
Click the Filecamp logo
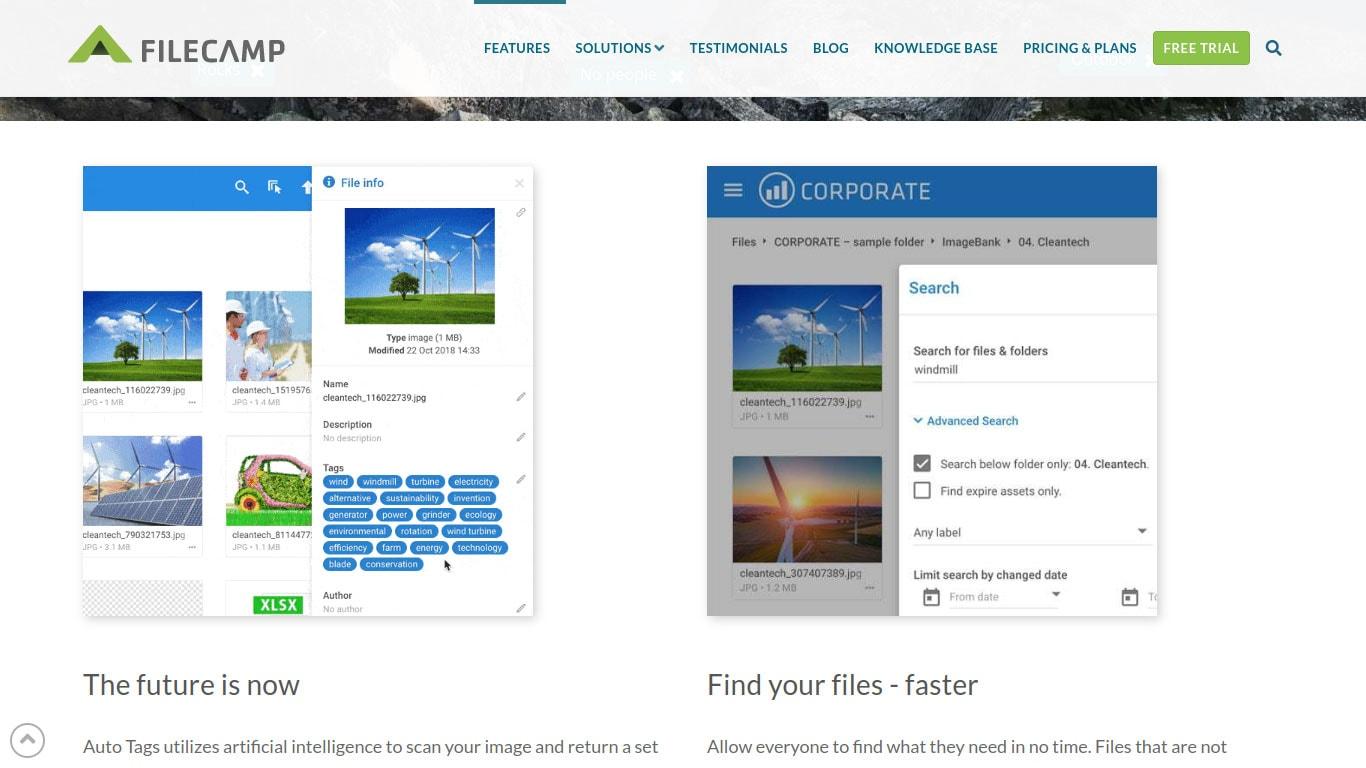[x=177, y=47]
